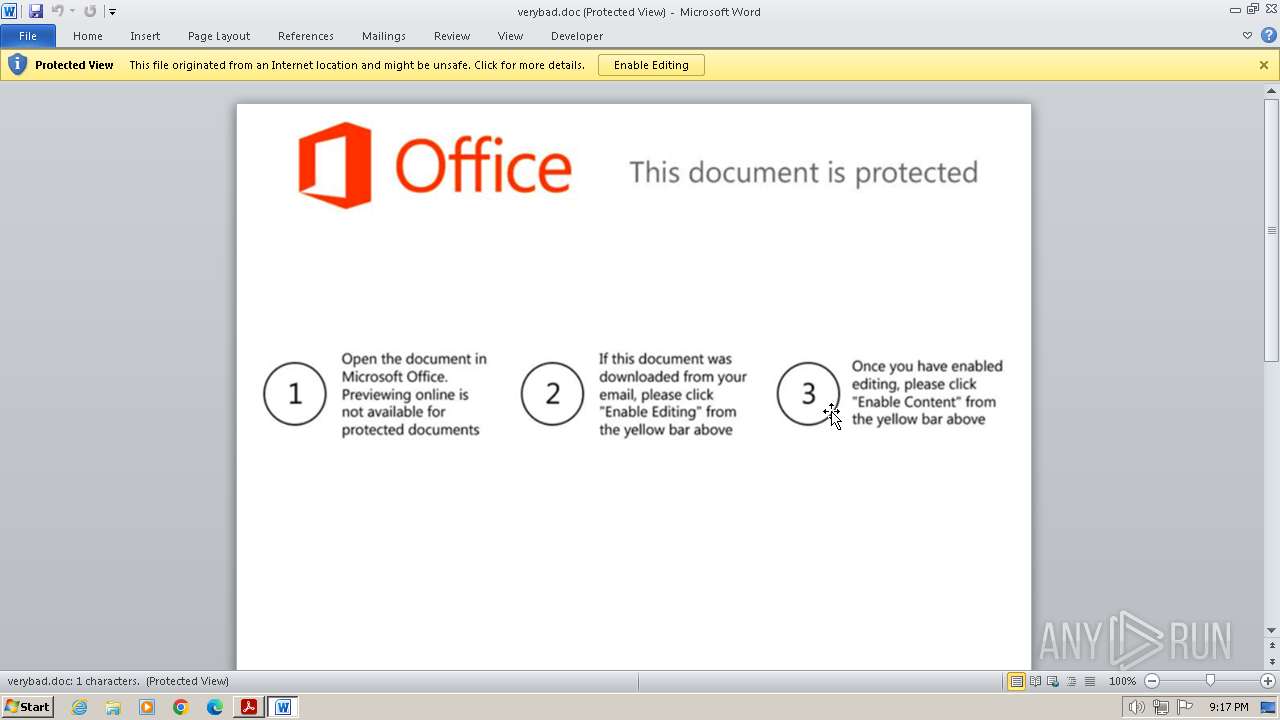The image size is (1280, 720).
Task: Click the vertical scrollbar down arrow
Action: tap(1271, 630)
